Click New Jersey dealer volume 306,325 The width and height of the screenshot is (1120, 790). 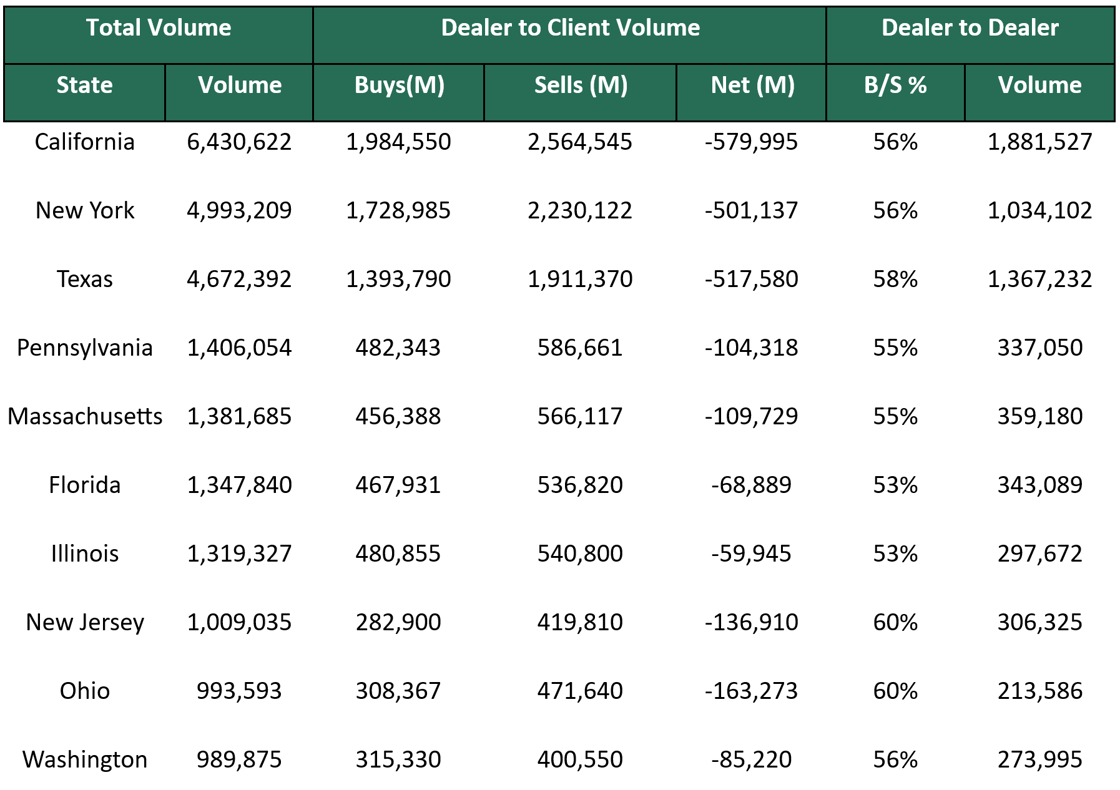(x=1040, y=622)
